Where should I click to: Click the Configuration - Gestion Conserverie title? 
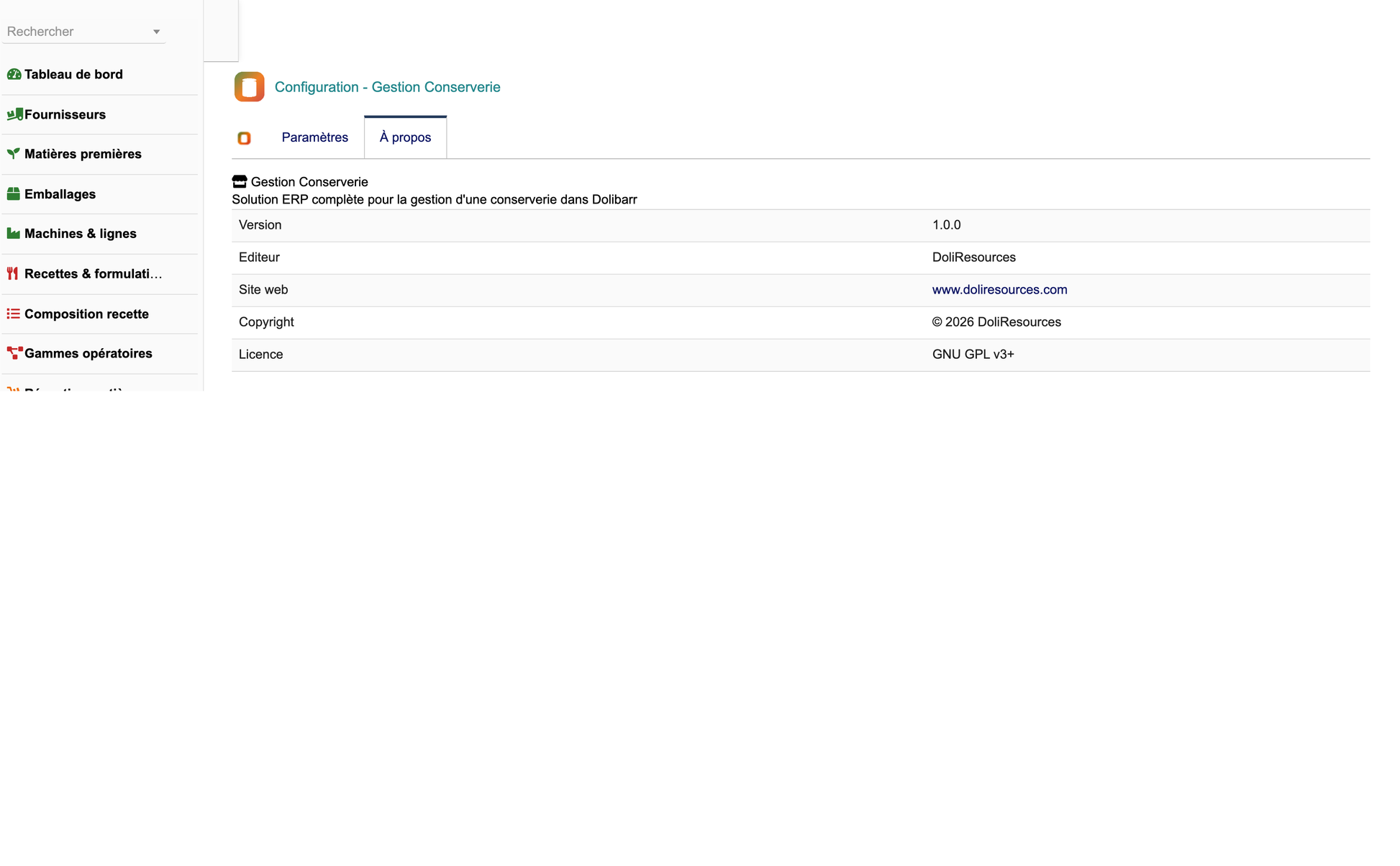pos(388,87)
